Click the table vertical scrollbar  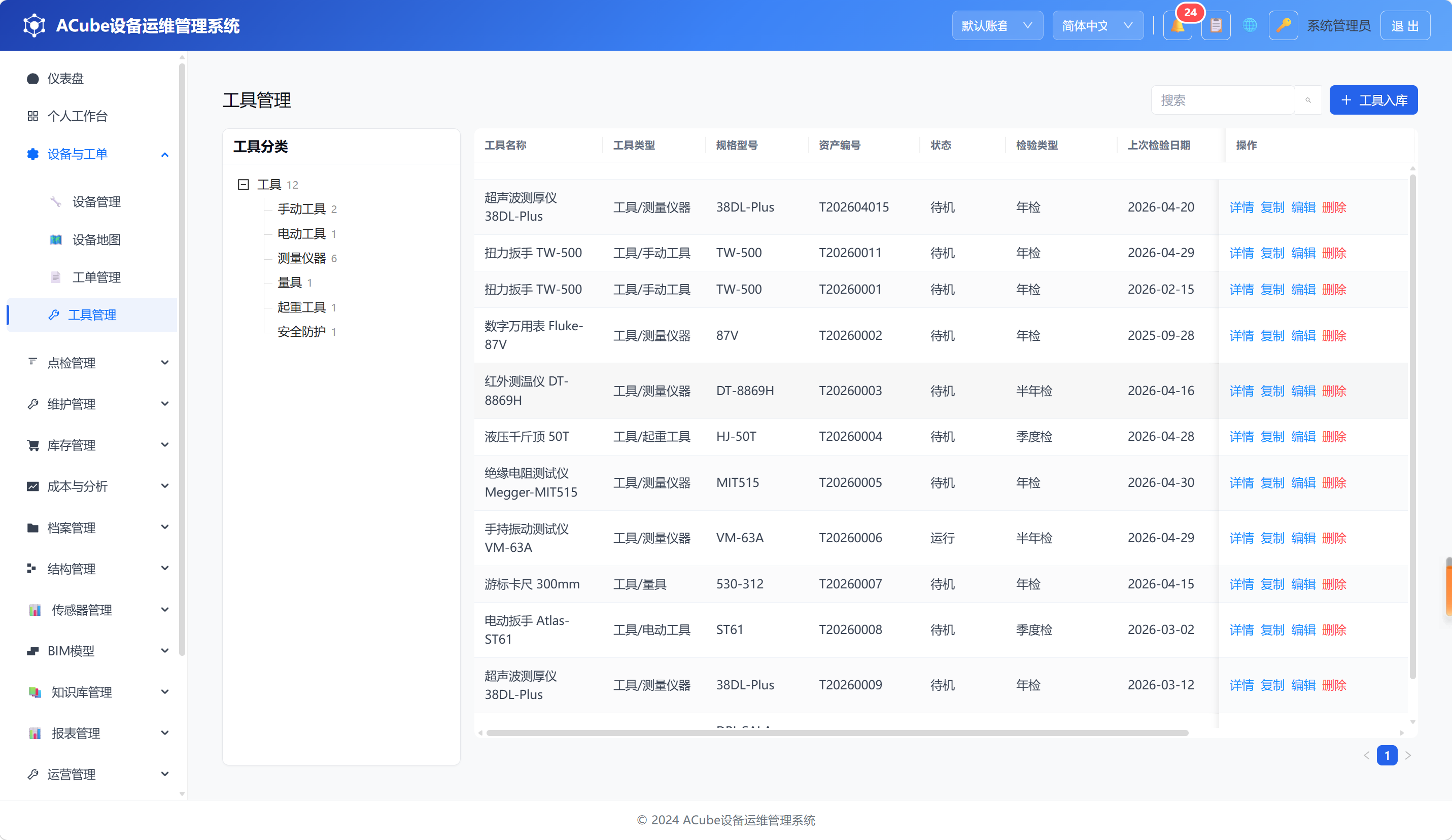pyautogui.click(x=1412, y=426)
